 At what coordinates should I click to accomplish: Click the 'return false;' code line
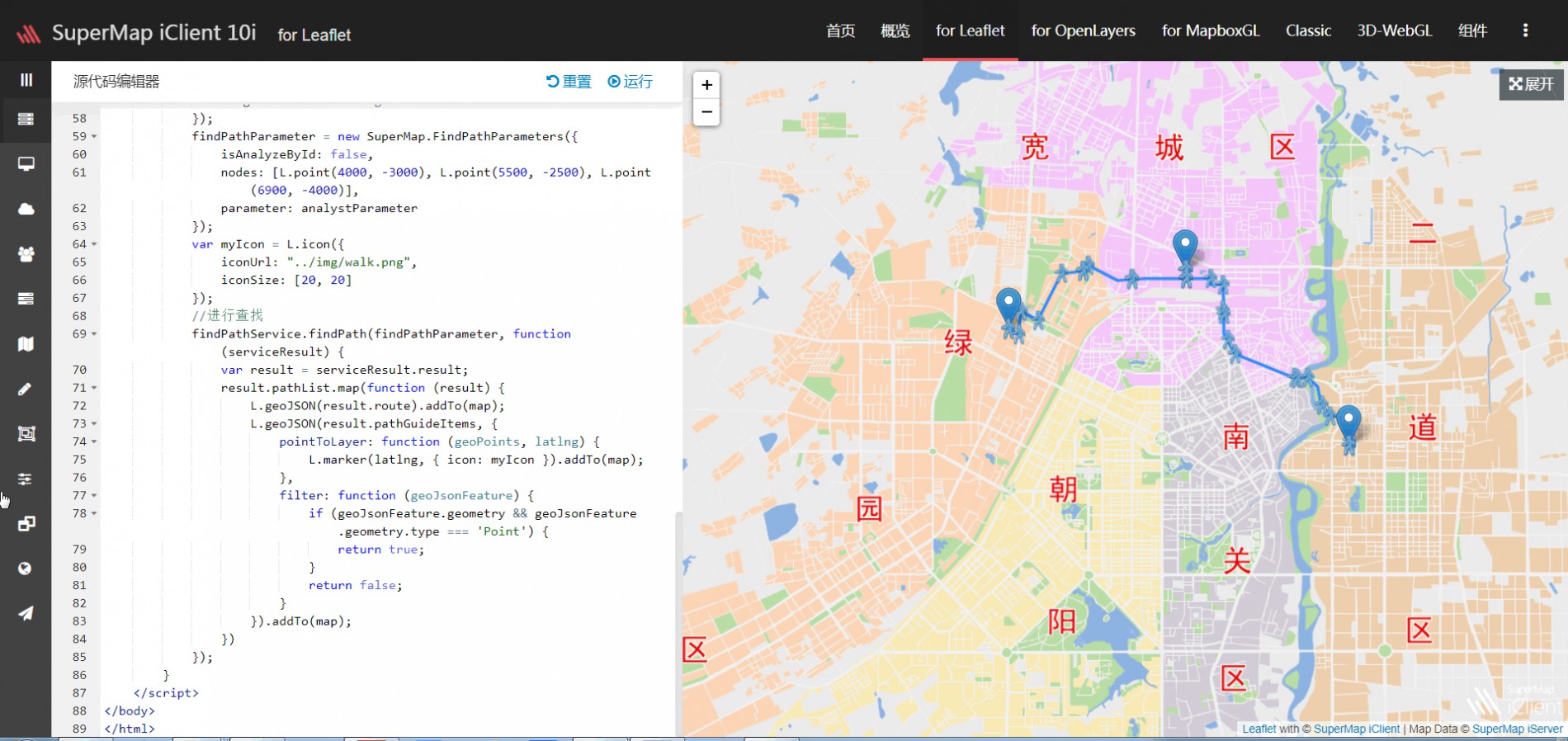point(355,586)
